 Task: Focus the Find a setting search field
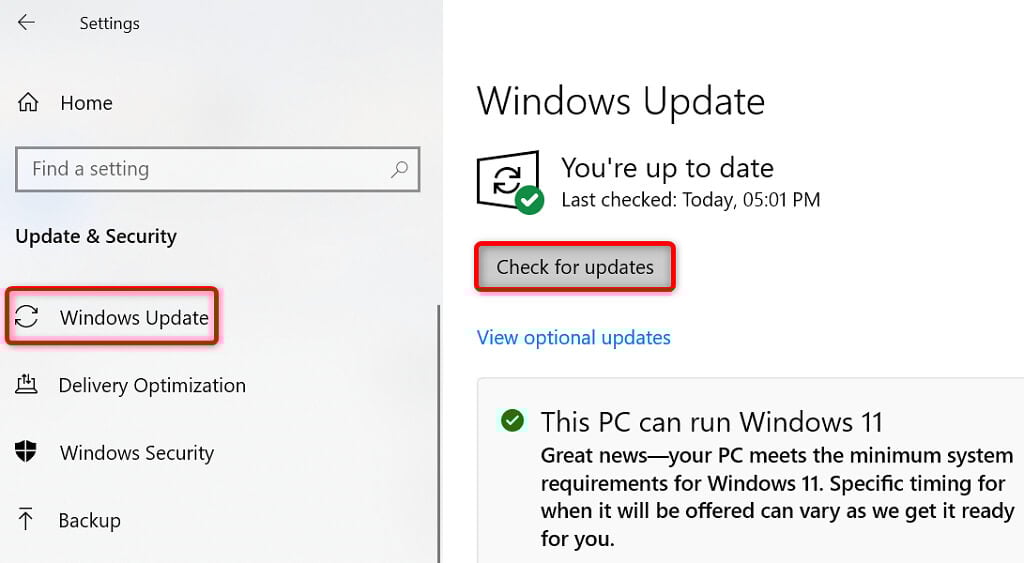[200, 169]
